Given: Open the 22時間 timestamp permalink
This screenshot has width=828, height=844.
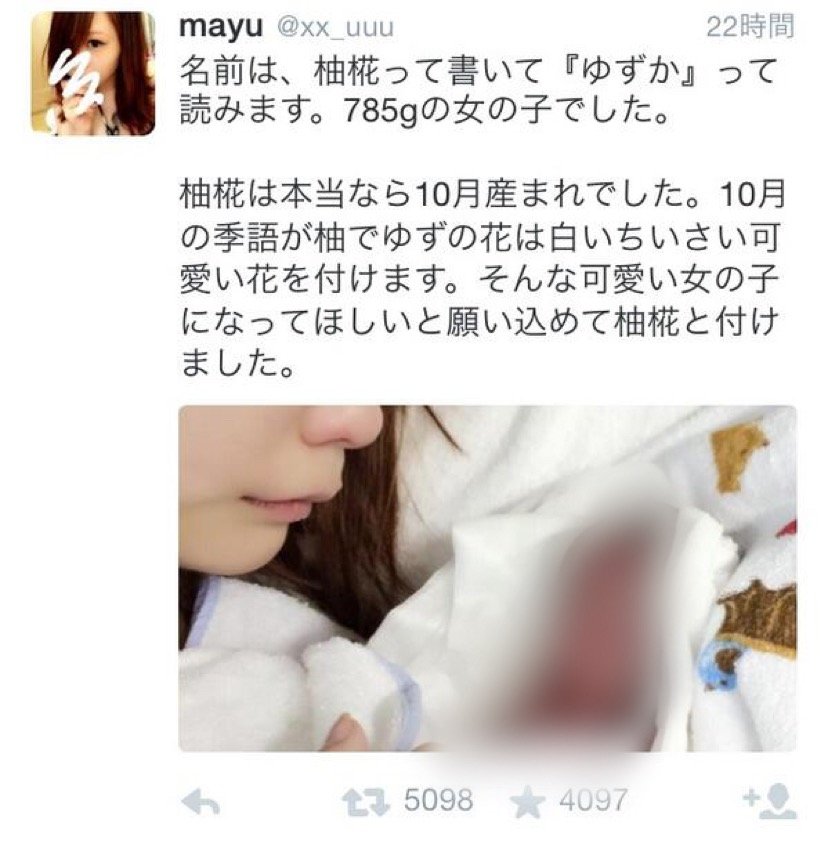Looking at the screenshot, I should click(x=750, y=26).
